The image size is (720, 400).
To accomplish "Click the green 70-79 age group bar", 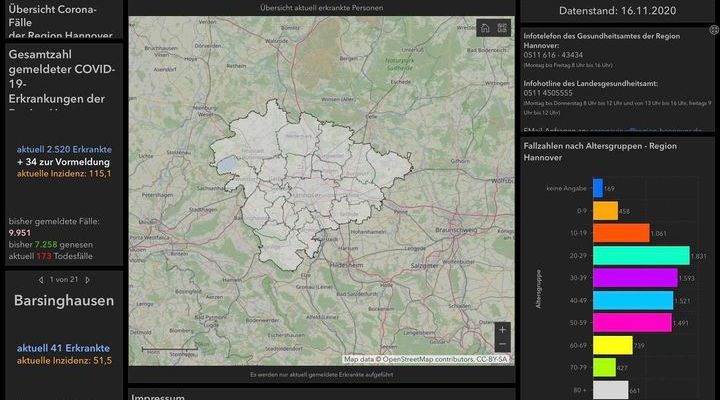I will click(x=604, y=367).
